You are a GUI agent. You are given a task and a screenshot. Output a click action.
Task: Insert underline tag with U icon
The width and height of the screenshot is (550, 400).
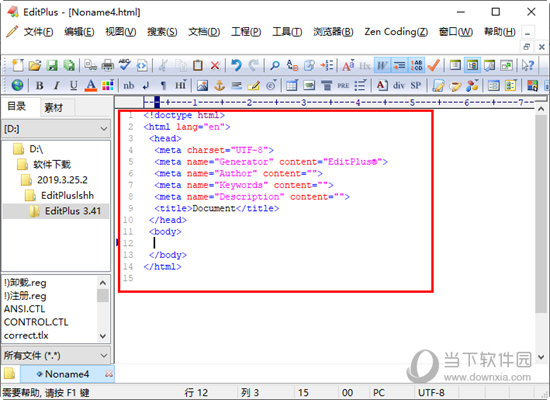(x=74, y=85)
